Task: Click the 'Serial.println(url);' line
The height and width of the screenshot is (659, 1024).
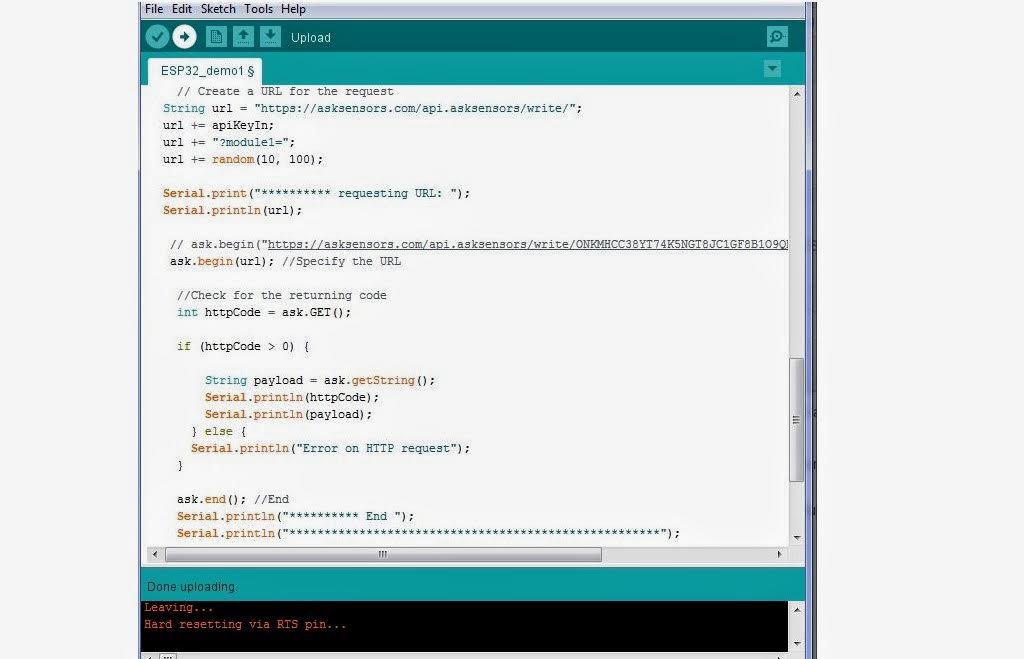Action: point(232,210)
